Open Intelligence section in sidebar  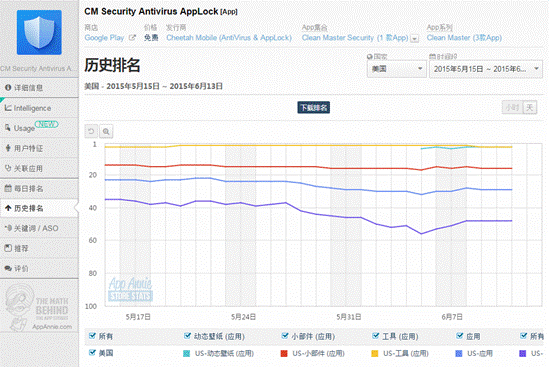coord(39,108)
